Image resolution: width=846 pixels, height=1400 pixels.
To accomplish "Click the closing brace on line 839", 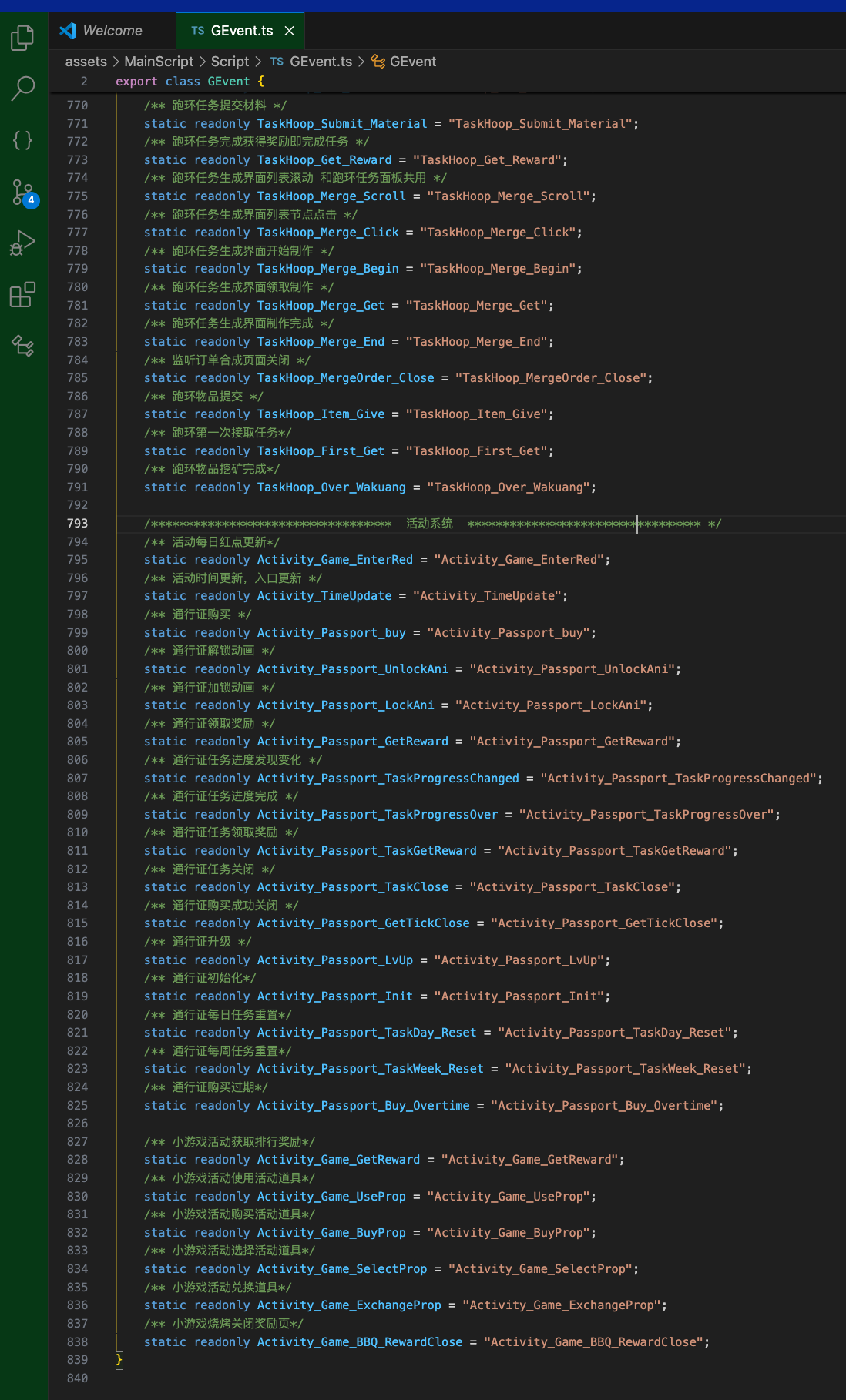I will (x=119, y=1360).
